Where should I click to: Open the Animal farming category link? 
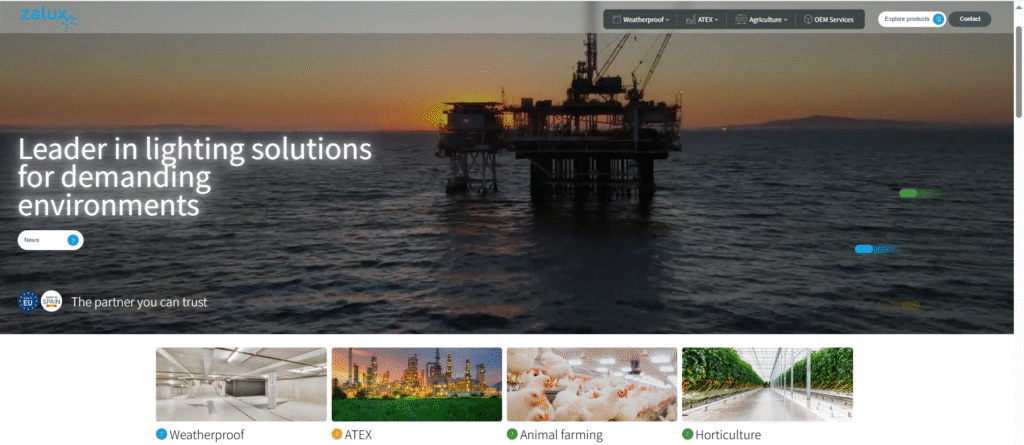[x=561, y=435]
